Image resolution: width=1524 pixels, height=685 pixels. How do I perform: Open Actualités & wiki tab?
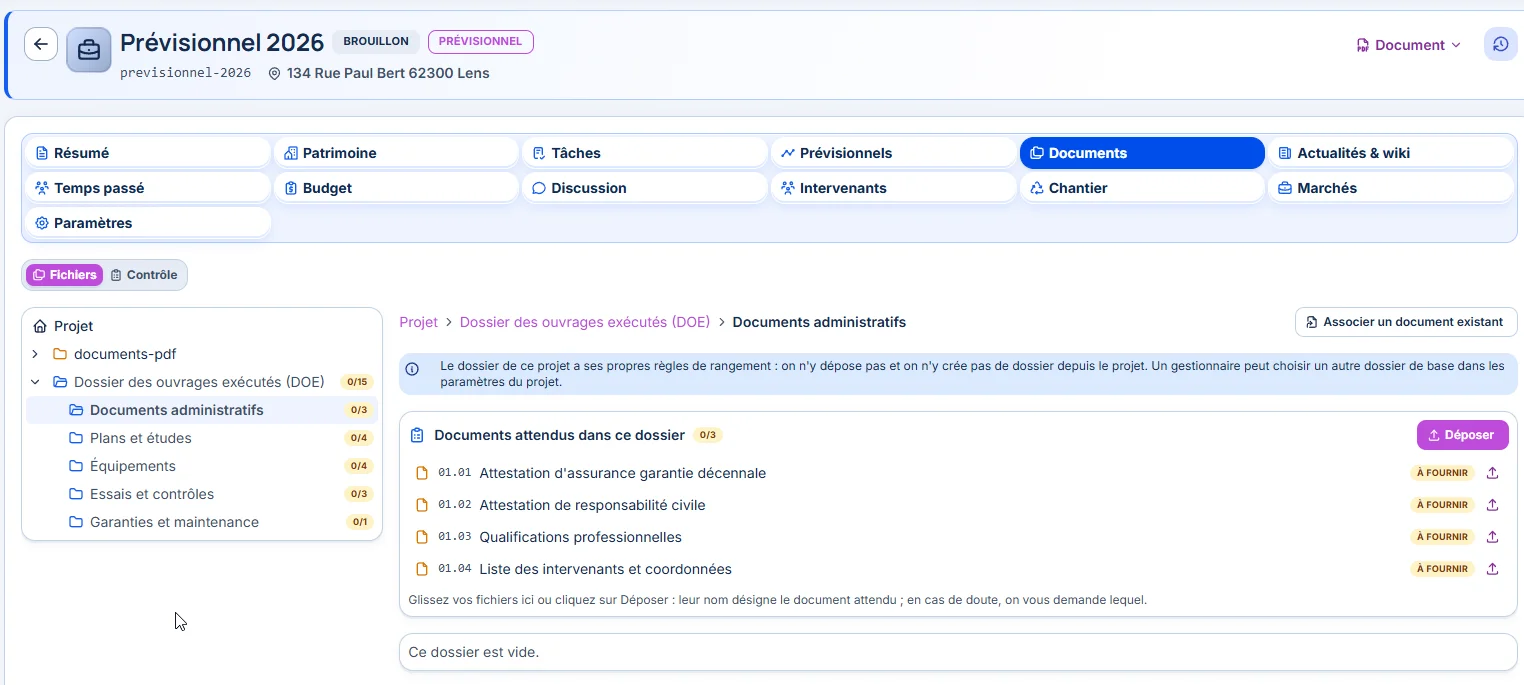tap(1391, 153)
